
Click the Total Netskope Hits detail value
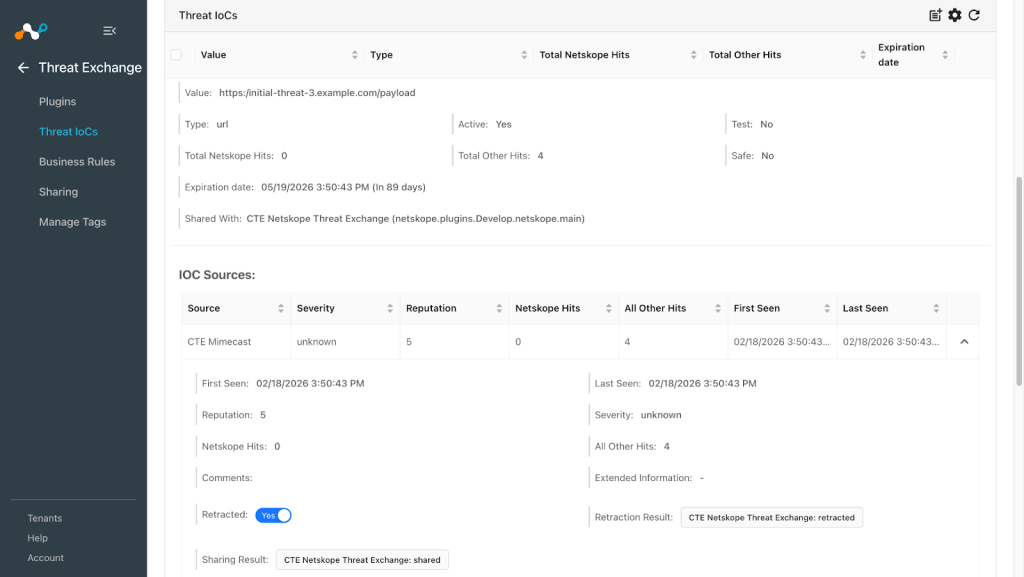coord(284,155)
